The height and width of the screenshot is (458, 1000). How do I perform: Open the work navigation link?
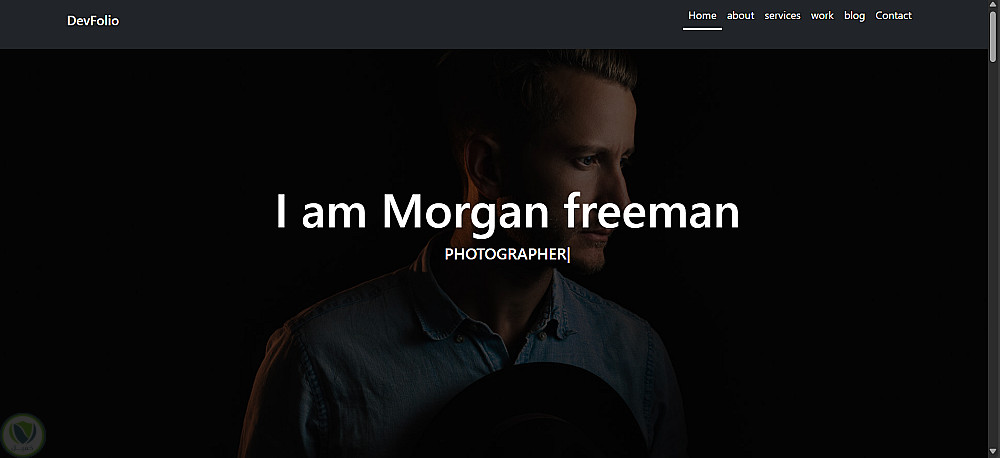822,15
